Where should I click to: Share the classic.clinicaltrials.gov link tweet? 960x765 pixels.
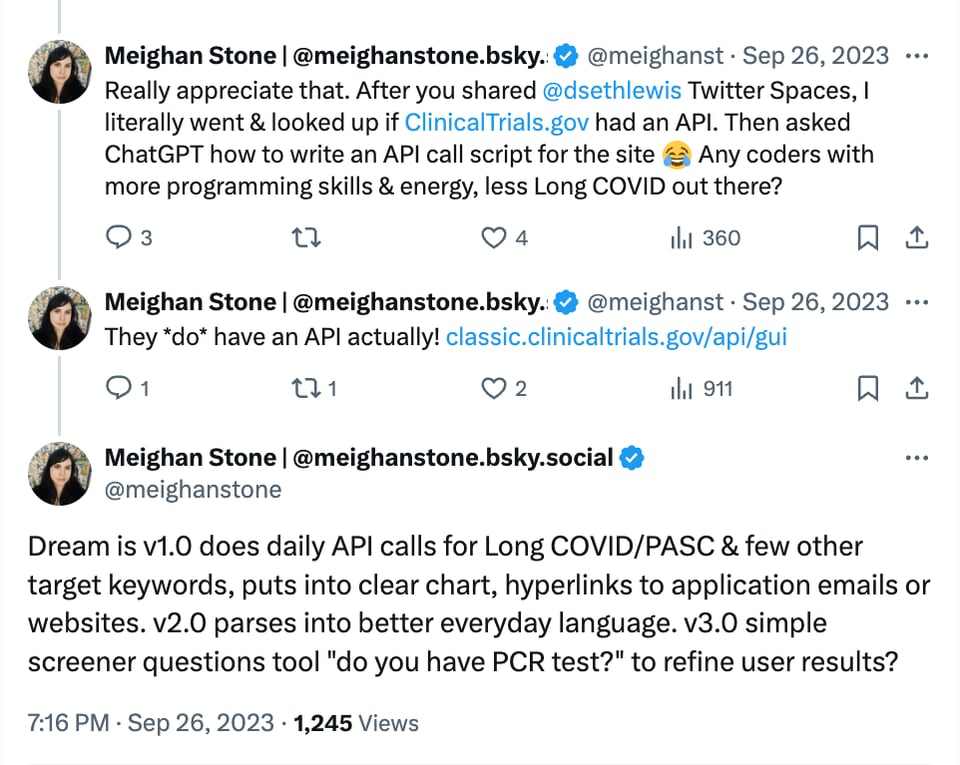916,389
